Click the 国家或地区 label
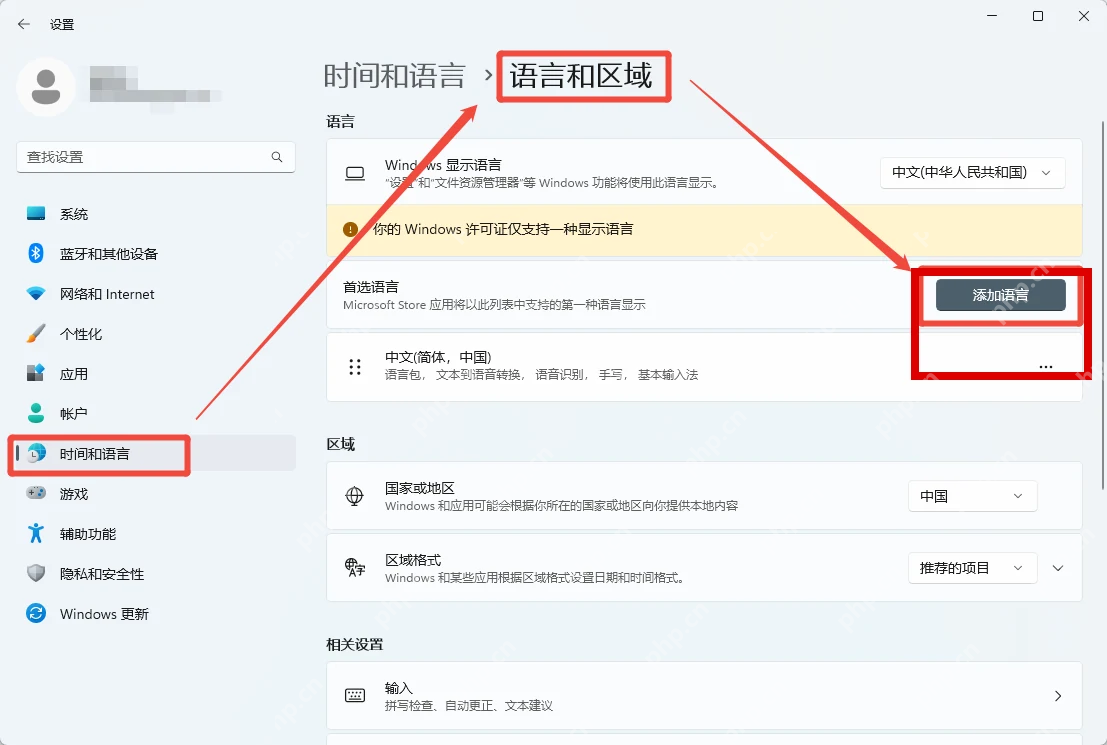1107x745 pixels. (419, 488)
